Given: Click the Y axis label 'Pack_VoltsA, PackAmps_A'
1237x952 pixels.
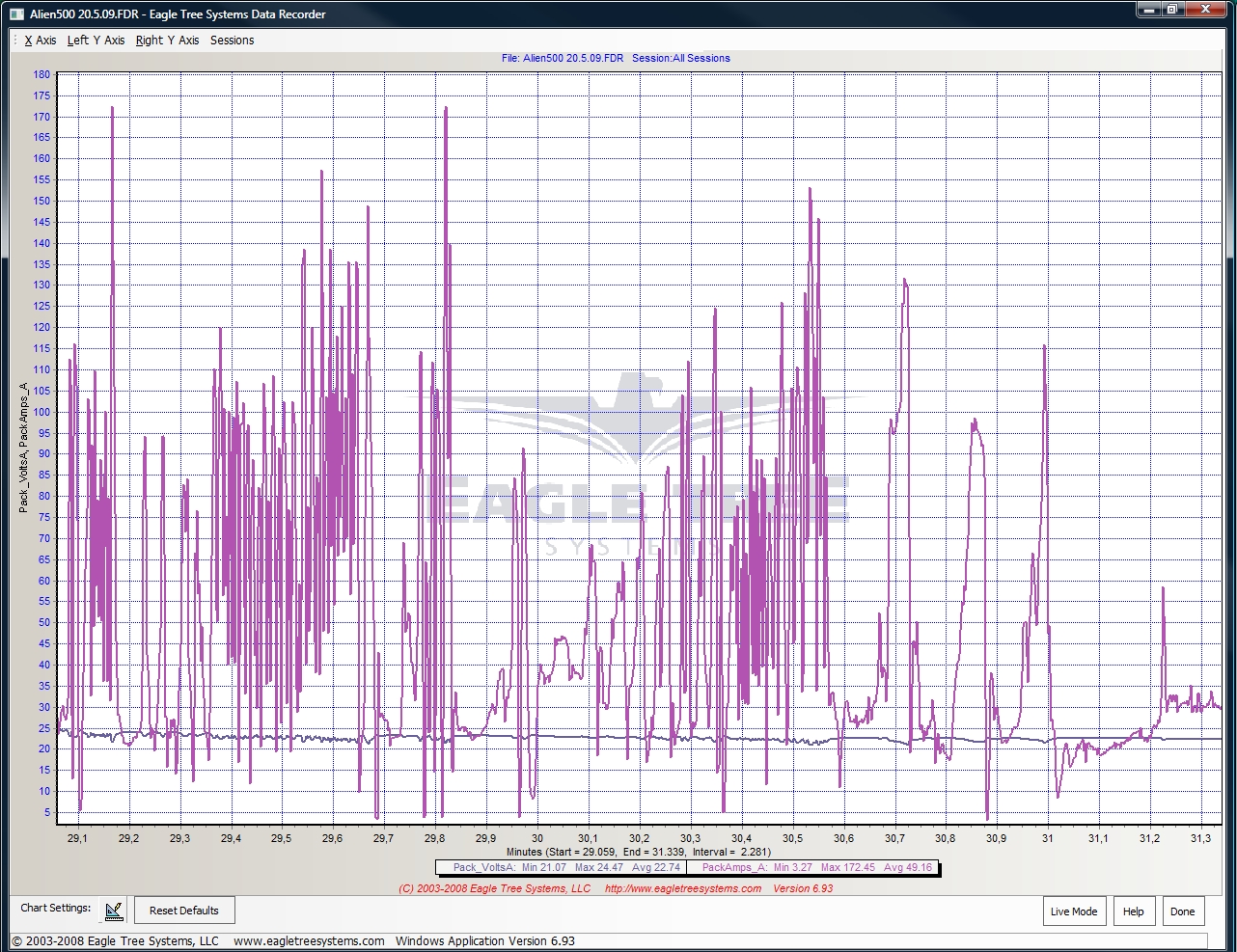Looking at the screenshot, I should (23, 447).
